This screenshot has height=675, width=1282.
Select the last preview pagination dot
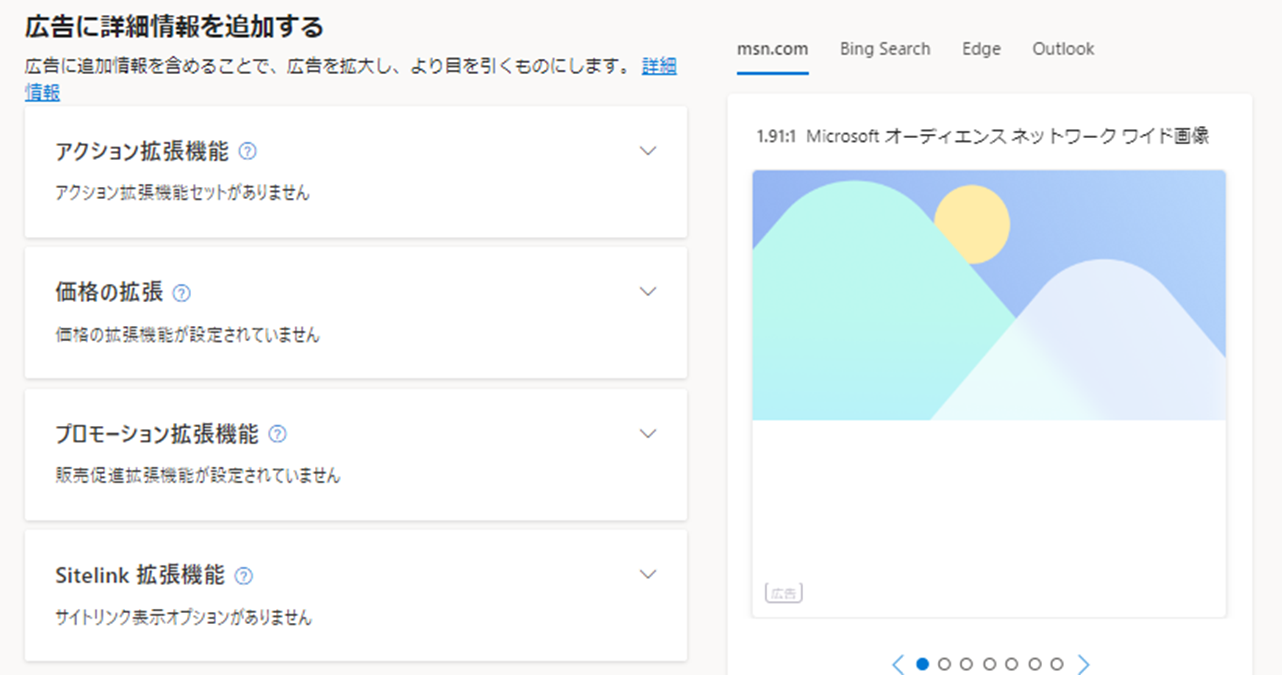1057,664
